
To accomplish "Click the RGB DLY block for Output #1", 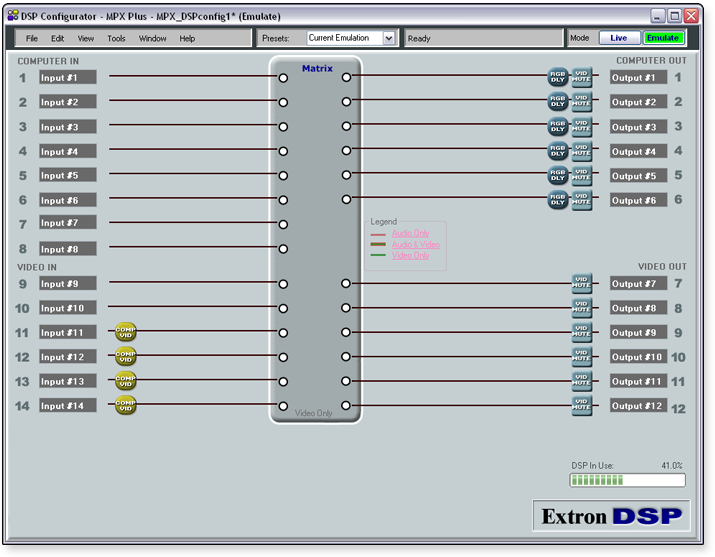I will point(557,77).
